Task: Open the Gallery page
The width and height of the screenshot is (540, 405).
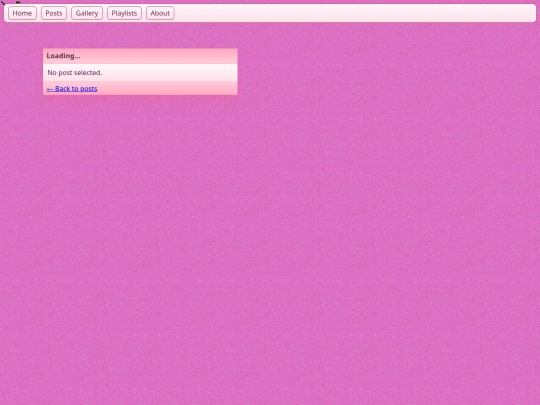Action: (x=87, y=13)
